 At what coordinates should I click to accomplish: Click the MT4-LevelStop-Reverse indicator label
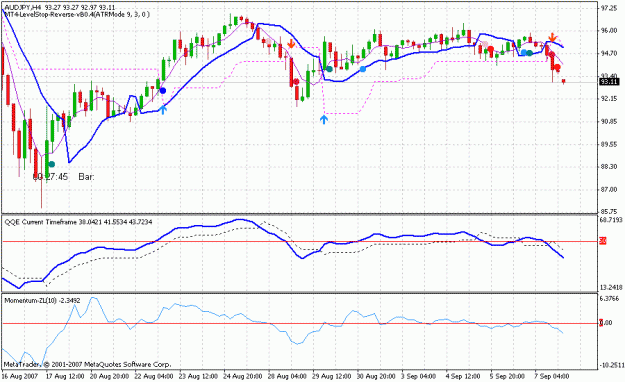(x=77, y=14)
